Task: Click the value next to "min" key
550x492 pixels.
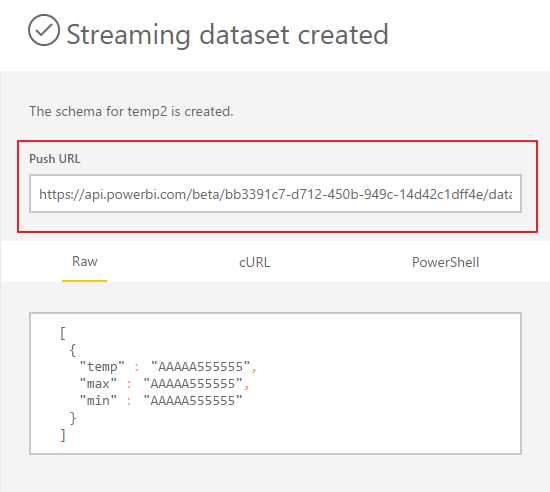Action: point(193,400)
